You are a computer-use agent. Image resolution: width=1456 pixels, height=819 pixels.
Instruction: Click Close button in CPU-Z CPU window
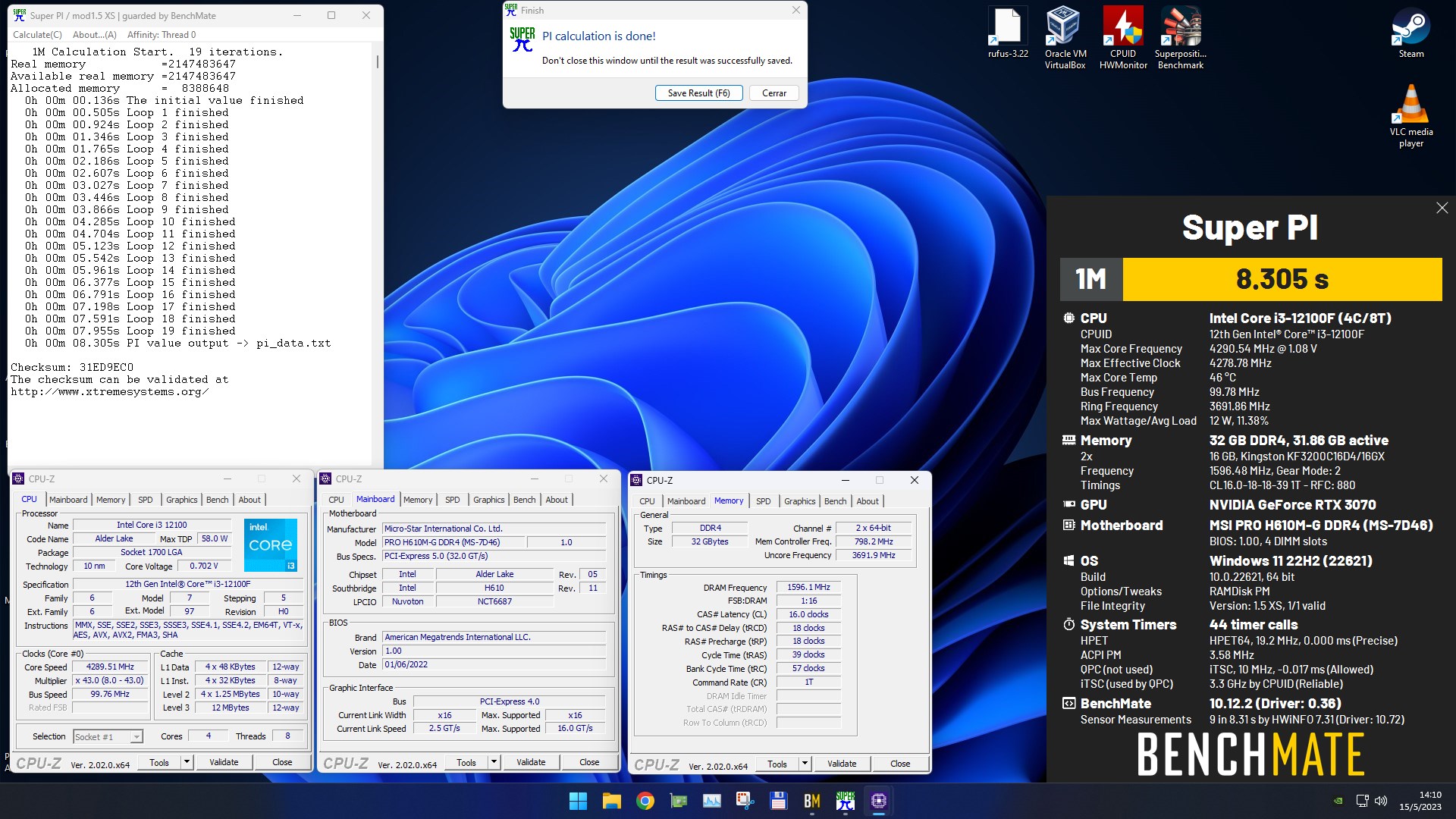[x=282, y=762]
